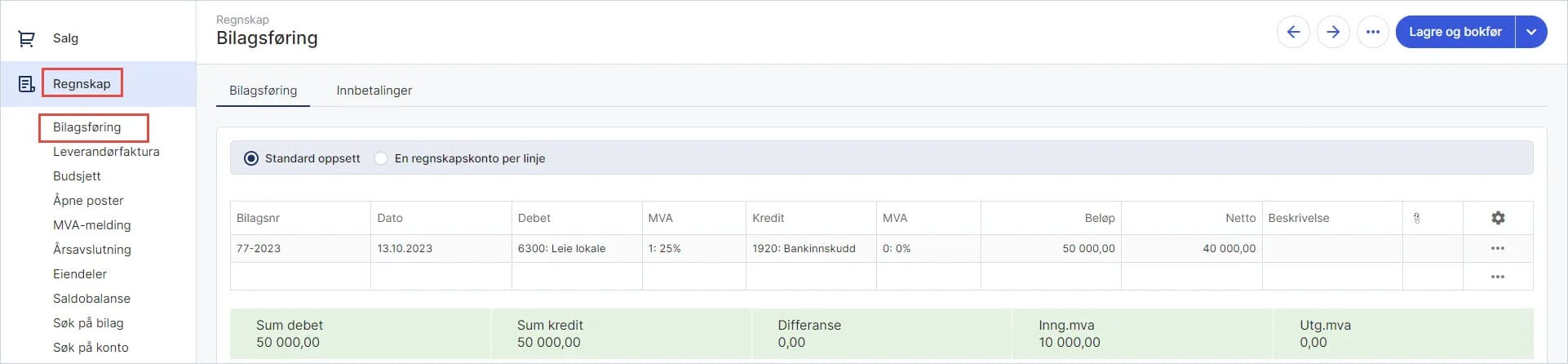Select the Bilagsføring tab
This screenshot has width=1568, height=364.
click(263, 91)
